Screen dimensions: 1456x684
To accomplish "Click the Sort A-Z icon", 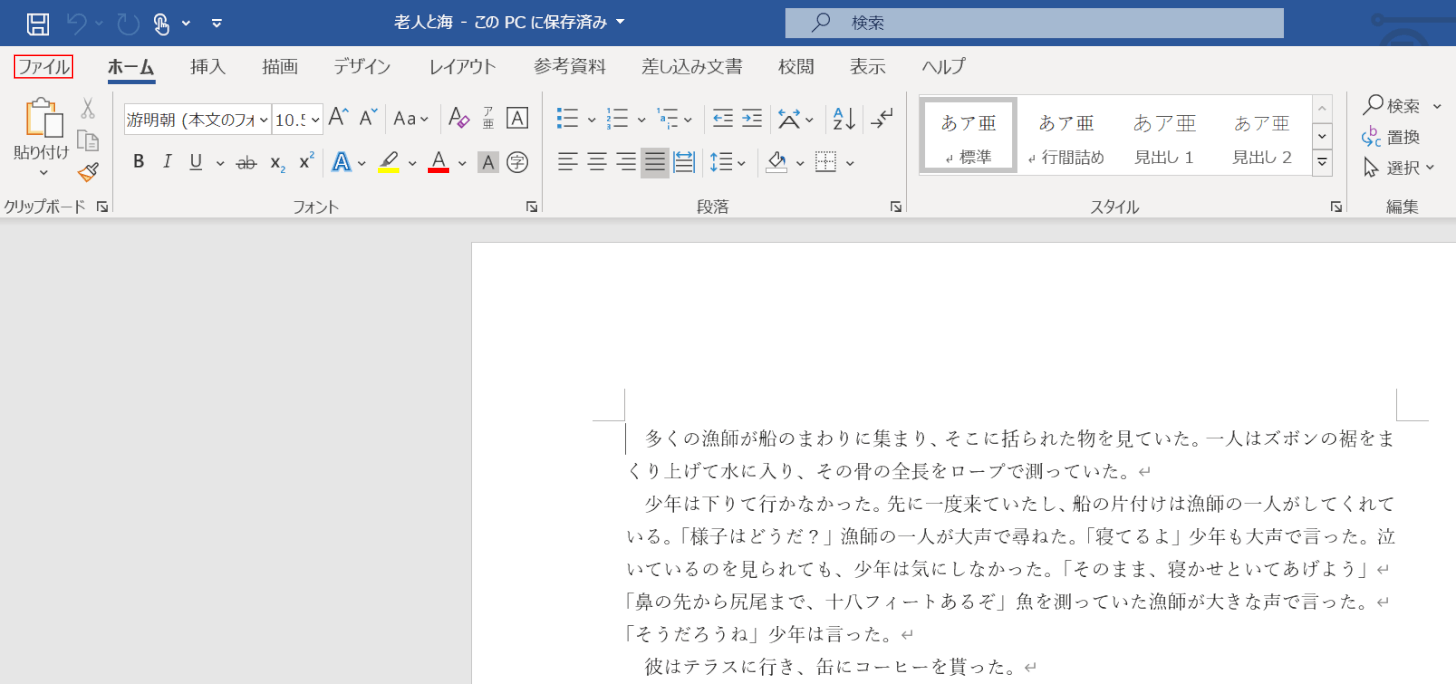I will pyautogui.click(x=844, y=118).
